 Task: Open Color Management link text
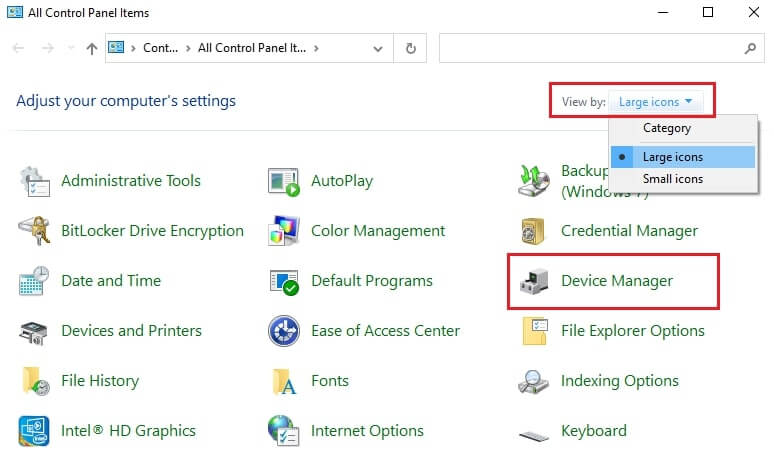click(x=378, y=231)
